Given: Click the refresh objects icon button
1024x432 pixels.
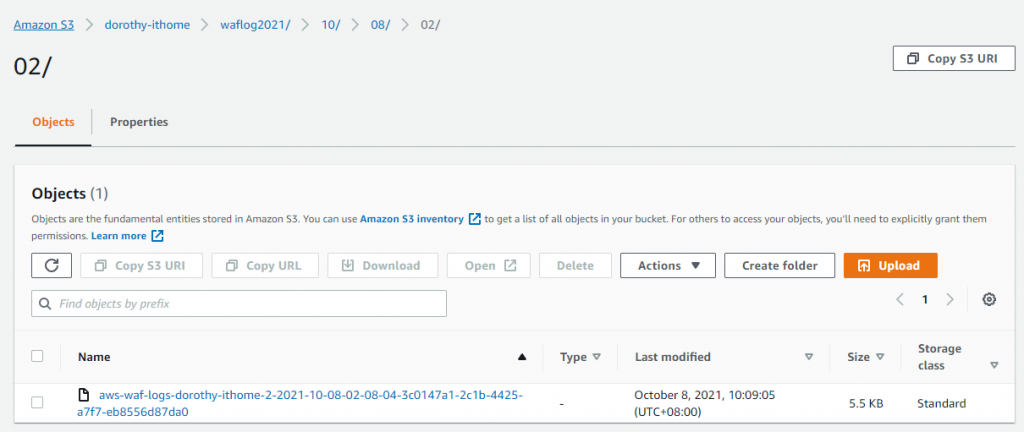Looking at the screenshot, I should point(52,266).
